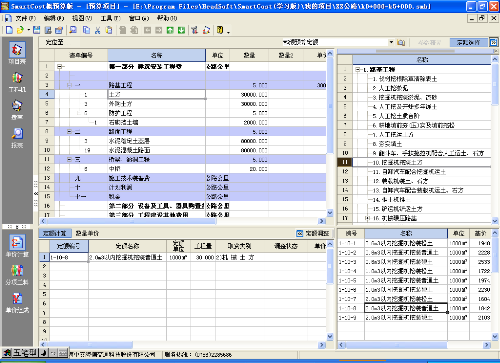This screenshot has width=500, height=363.
Task: Collapse the row 6 tree node 防护工程
Action: 79,113
